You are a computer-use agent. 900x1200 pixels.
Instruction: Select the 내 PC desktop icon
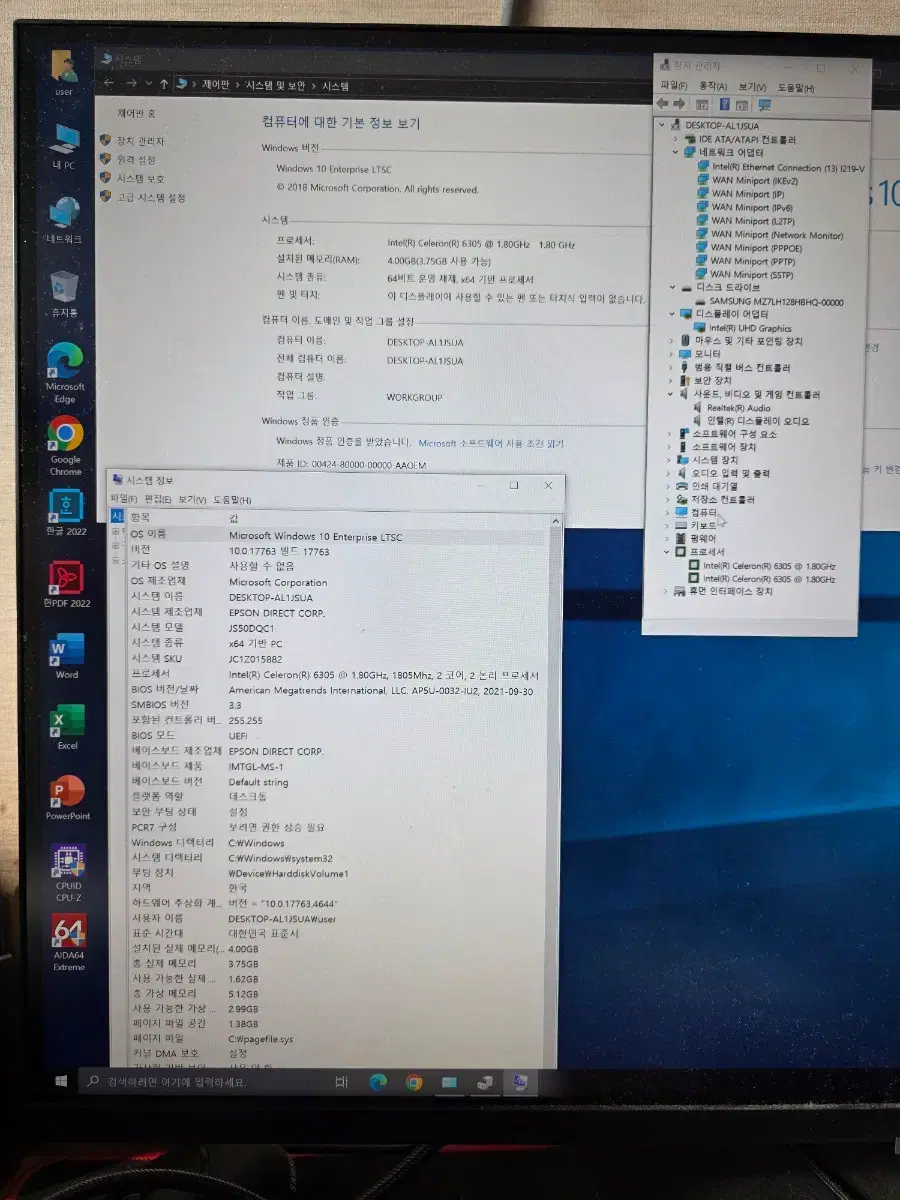(64, 147)
